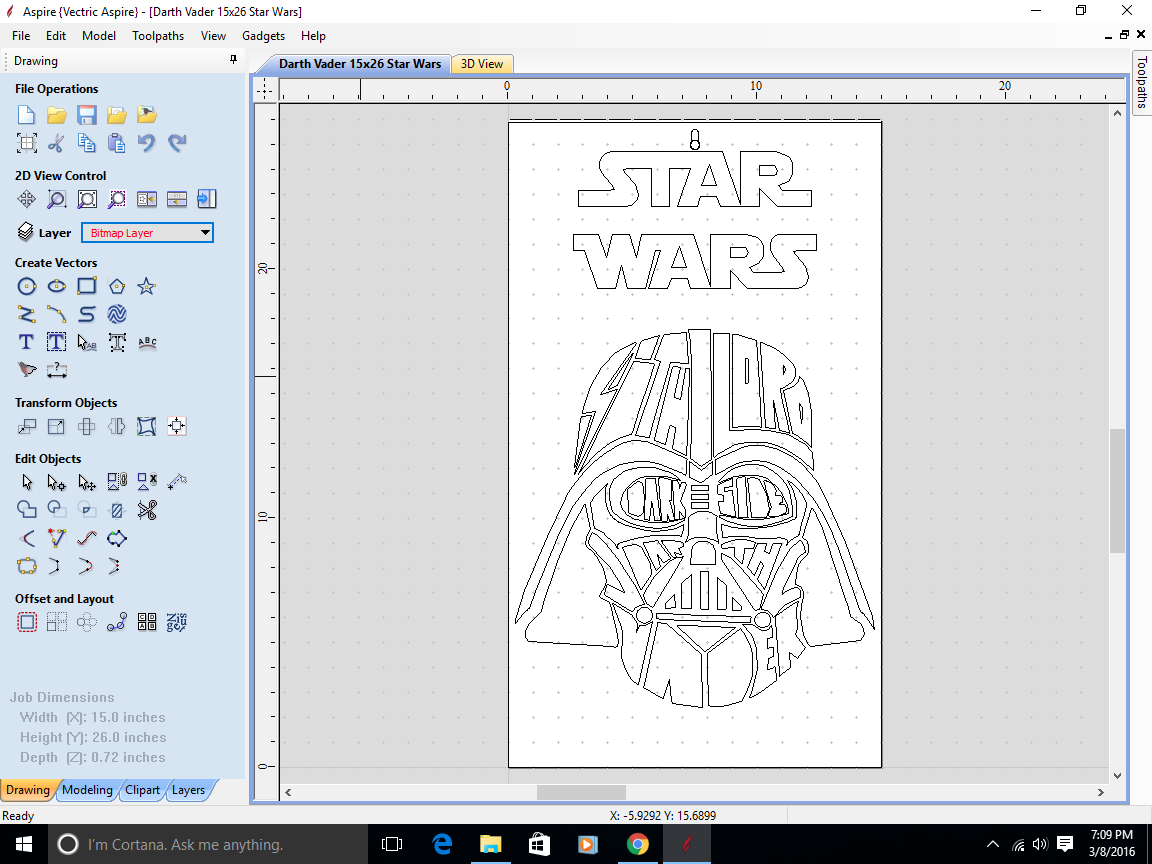Screen dimensions: 1152x864
Task: Switch to the 3D View tab
Action: 482,63
